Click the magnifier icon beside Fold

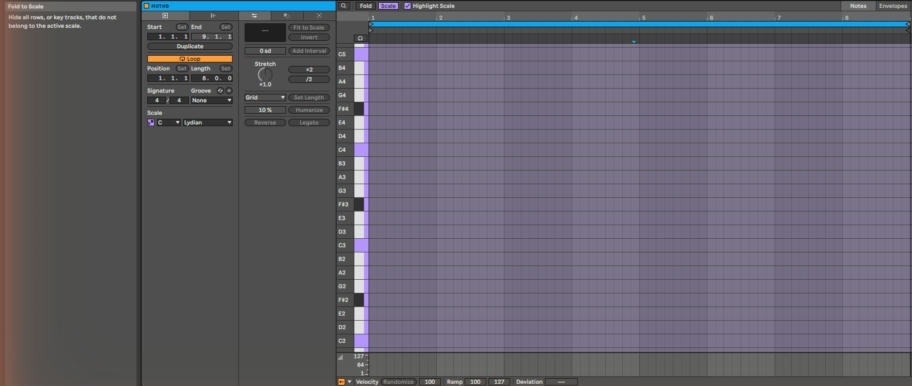point(344,6)
